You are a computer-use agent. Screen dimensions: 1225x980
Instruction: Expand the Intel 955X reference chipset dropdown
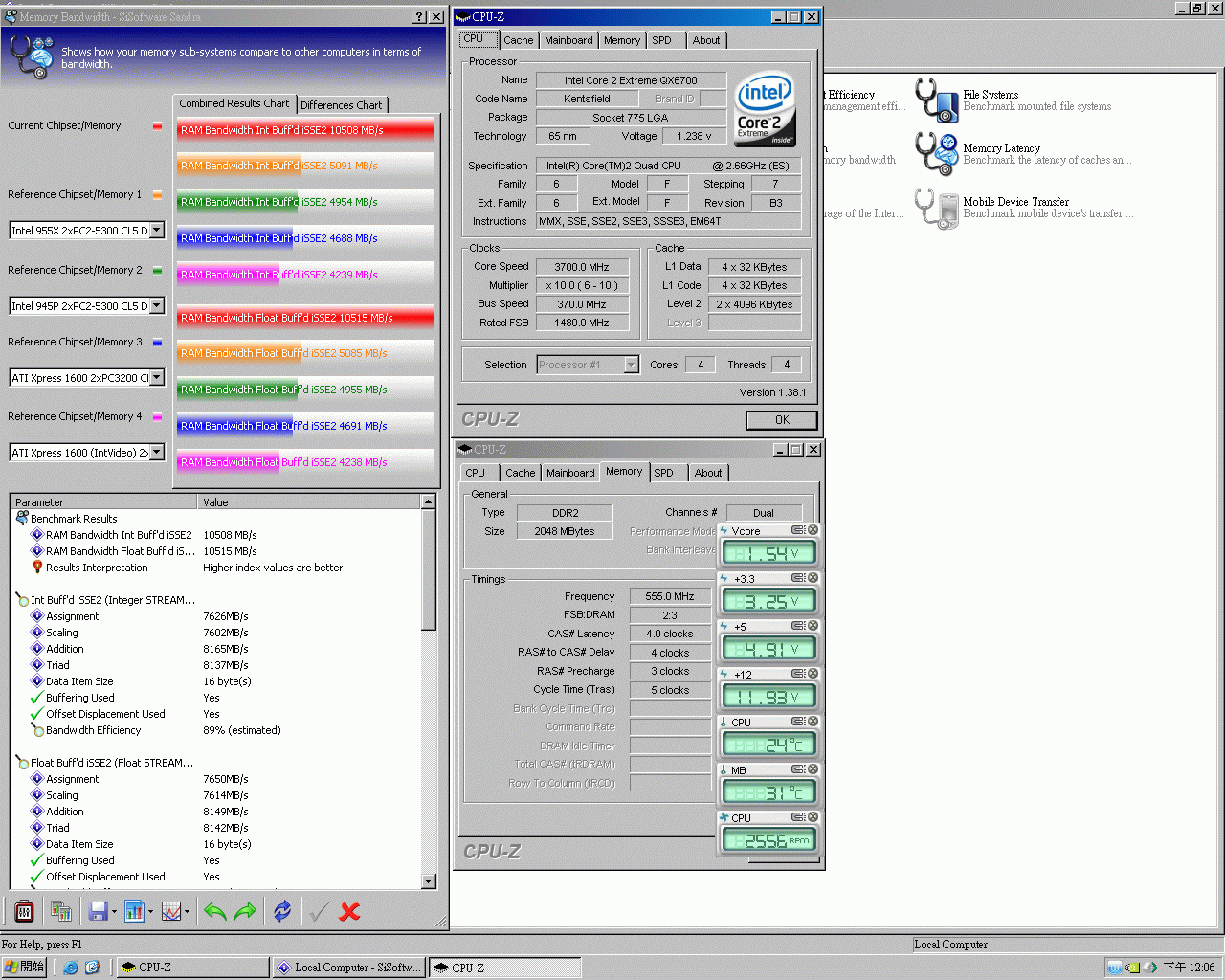(x=157, y=231)
